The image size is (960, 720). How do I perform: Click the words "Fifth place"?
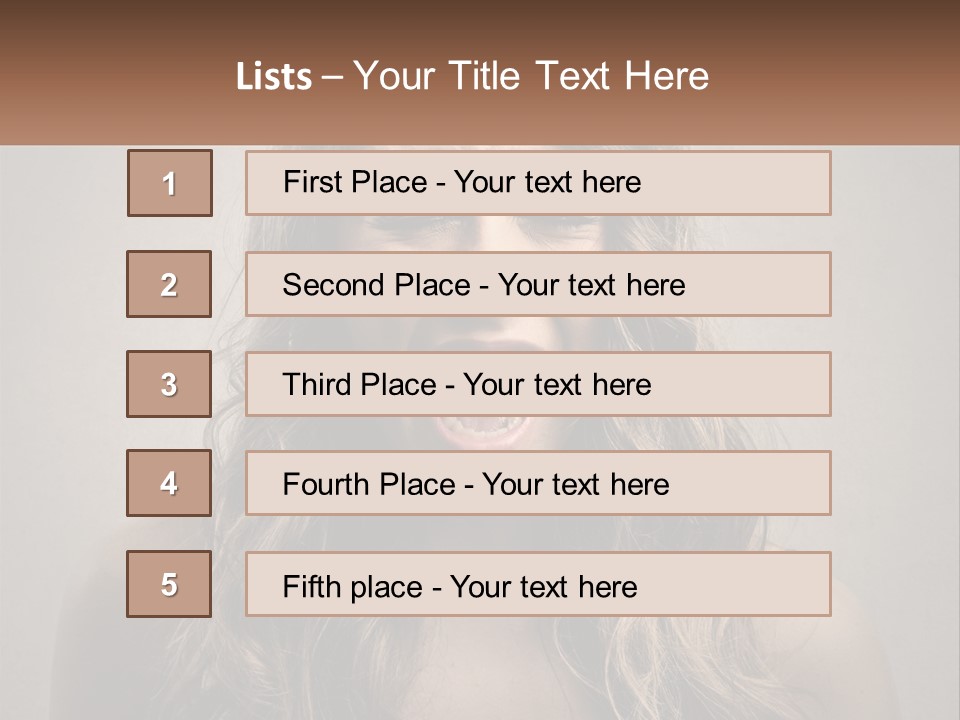350,586
